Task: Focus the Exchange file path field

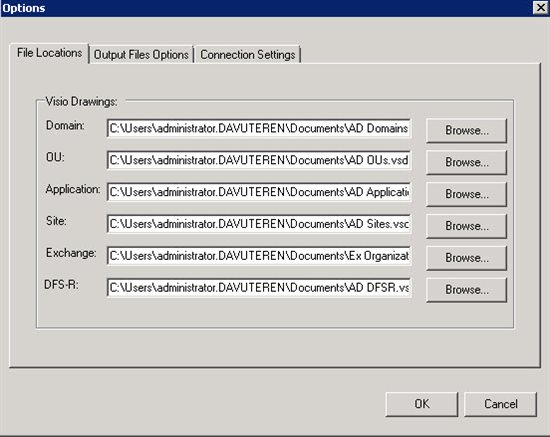Action: [x=259, y=256]
